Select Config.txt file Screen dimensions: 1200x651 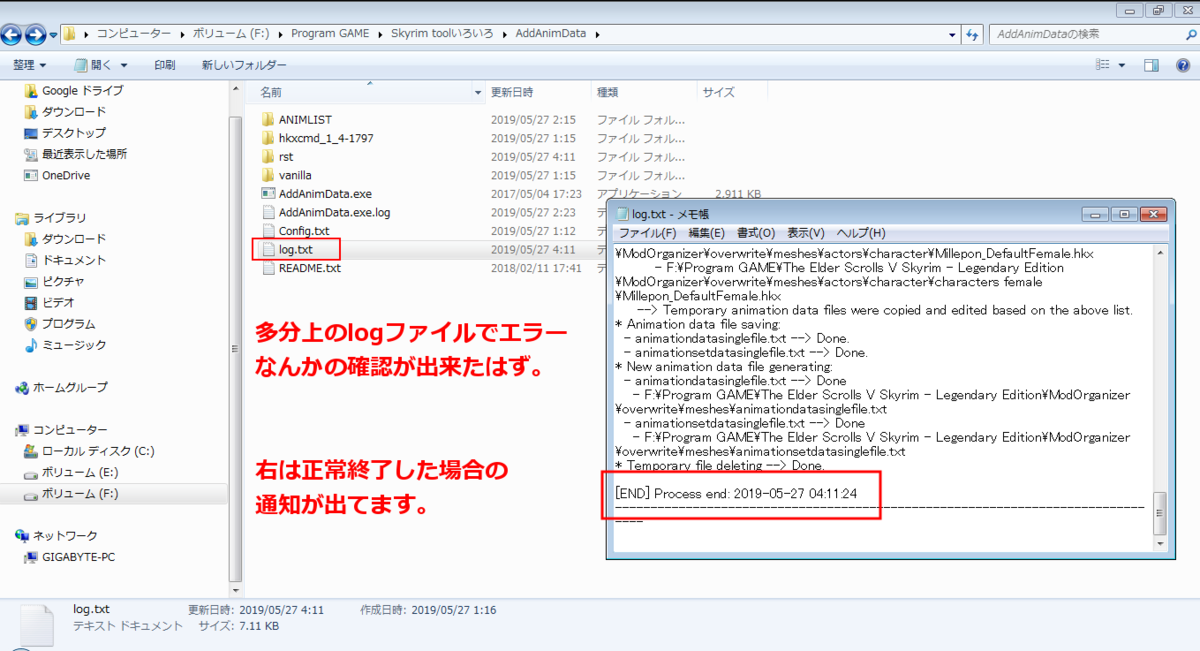click(294, 231)
